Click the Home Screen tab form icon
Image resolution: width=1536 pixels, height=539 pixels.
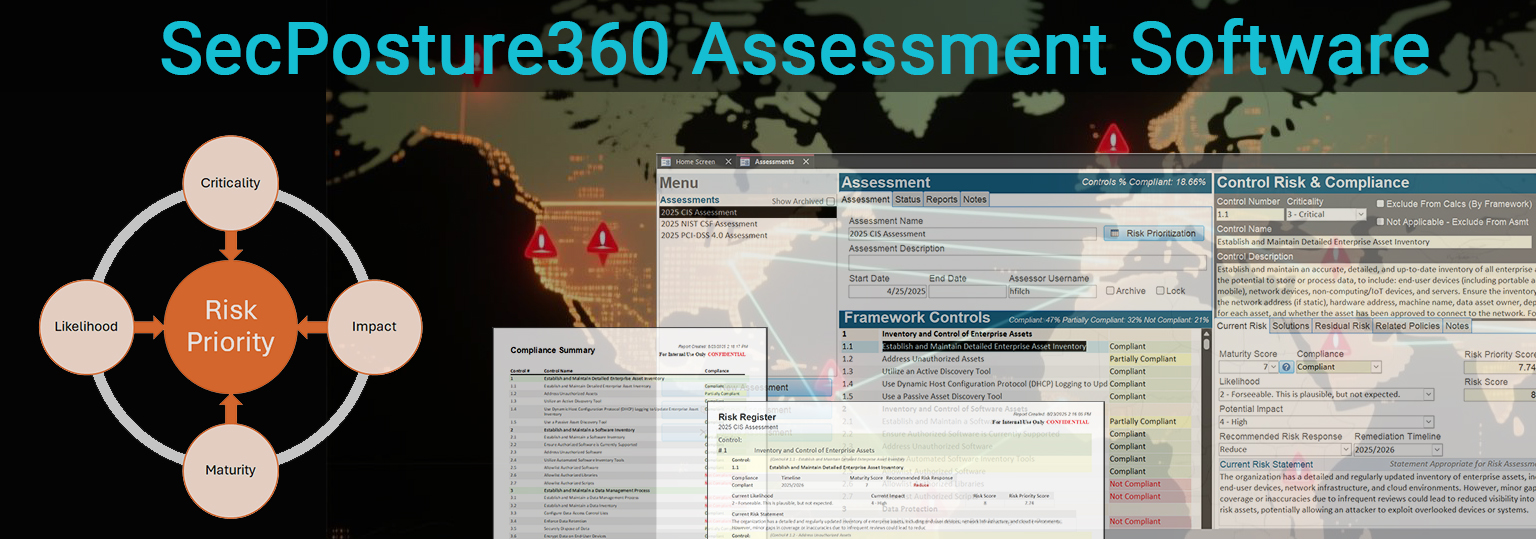pyautogui.click(x=666, y=162)
